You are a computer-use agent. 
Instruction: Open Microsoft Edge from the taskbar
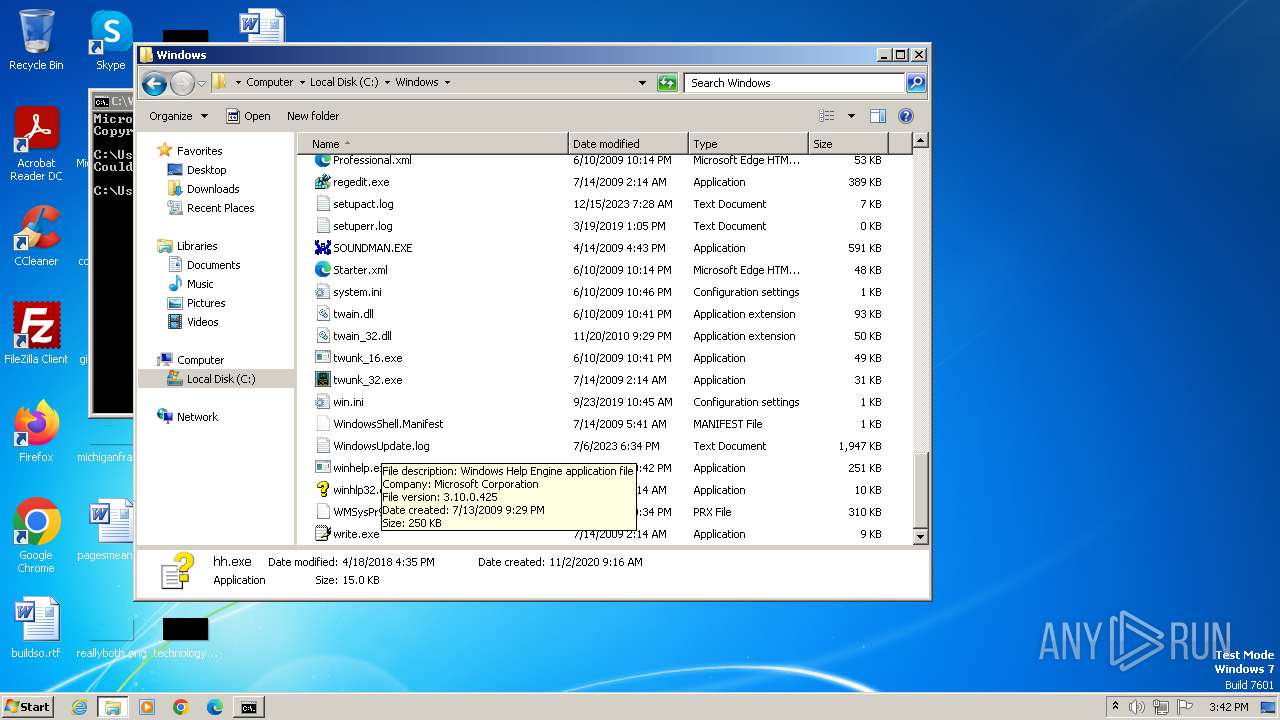point(215,707)
